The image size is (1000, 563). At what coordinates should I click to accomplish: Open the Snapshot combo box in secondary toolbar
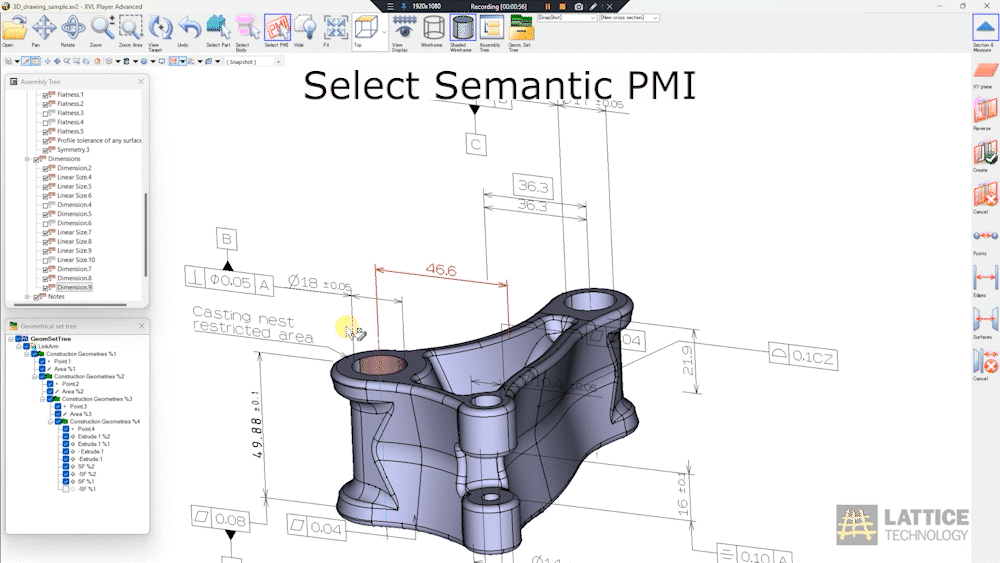click(253, 62)
